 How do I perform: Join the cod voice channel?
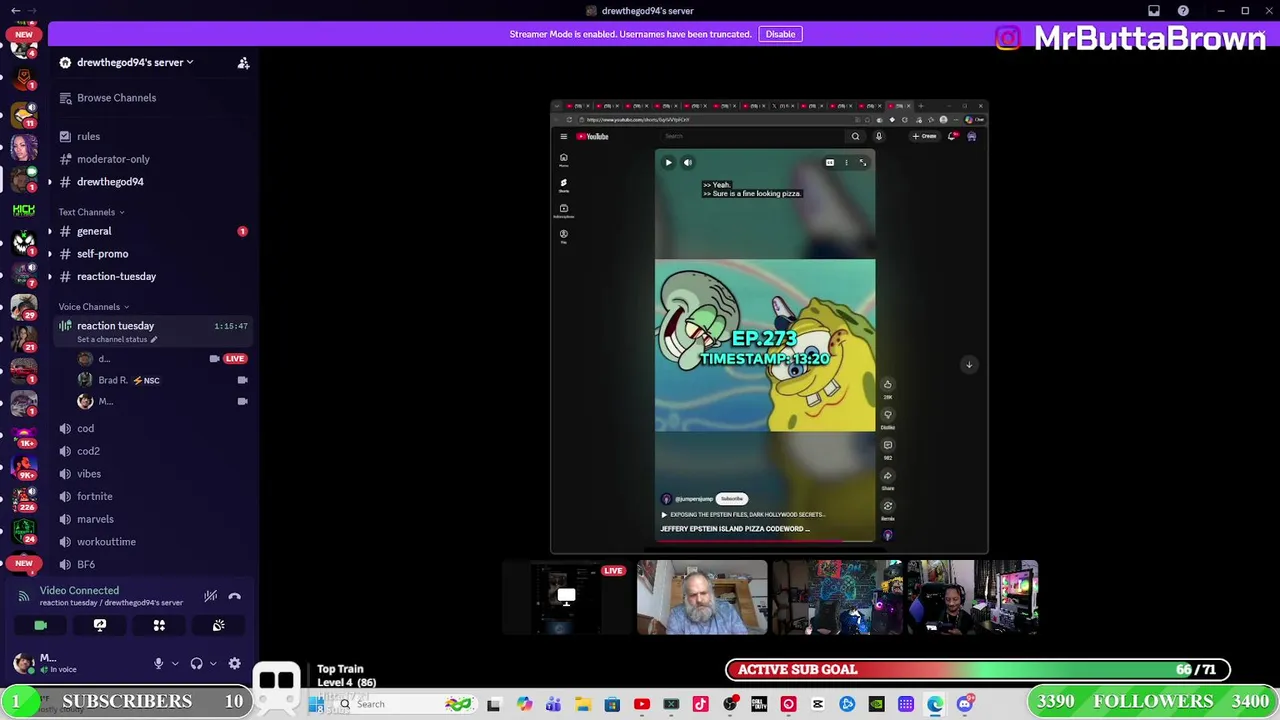click(x=85, y=428)
